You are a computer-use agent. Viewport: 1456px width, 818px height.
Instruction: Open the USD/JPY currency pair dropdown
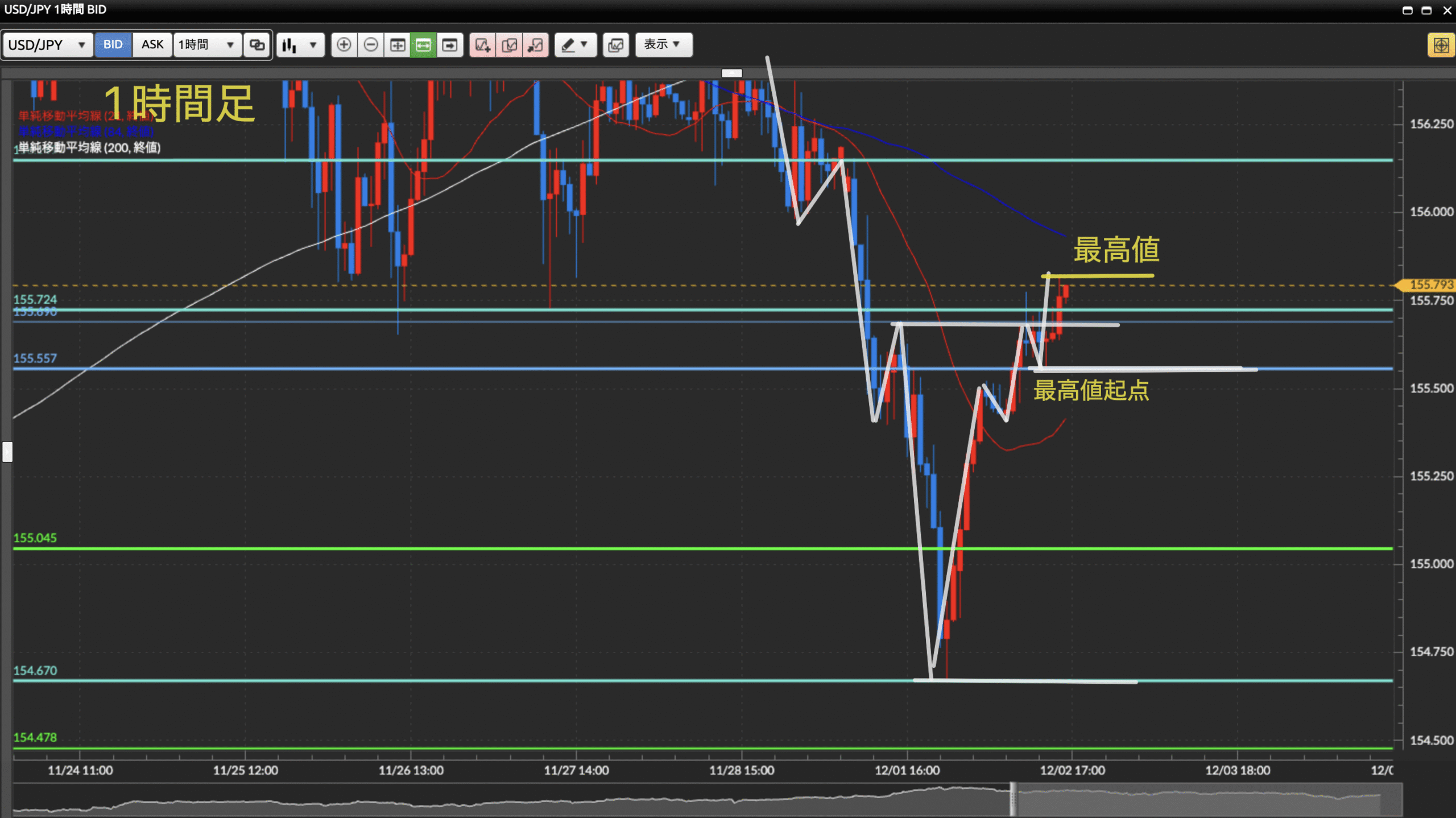click(x=47, y=44)
